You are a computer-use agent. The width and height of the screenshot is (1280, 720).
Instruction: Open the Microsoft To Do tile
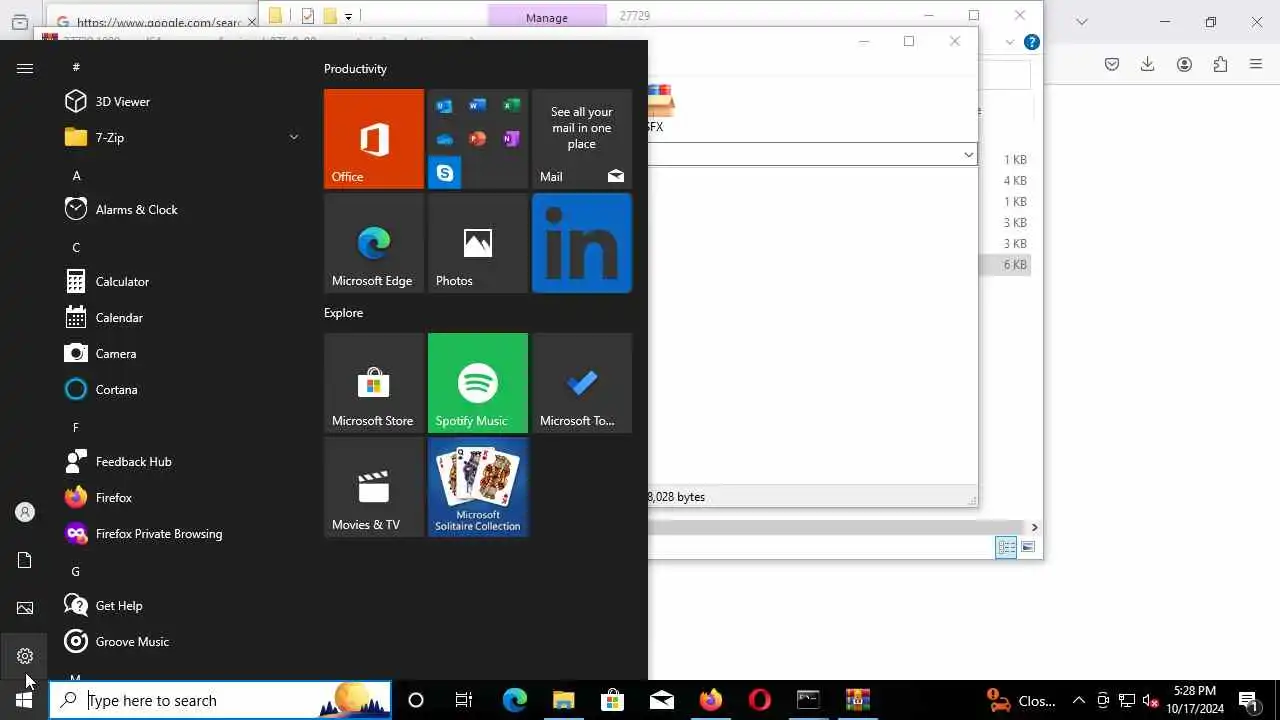pyautogui.click(x=582, y=383)
